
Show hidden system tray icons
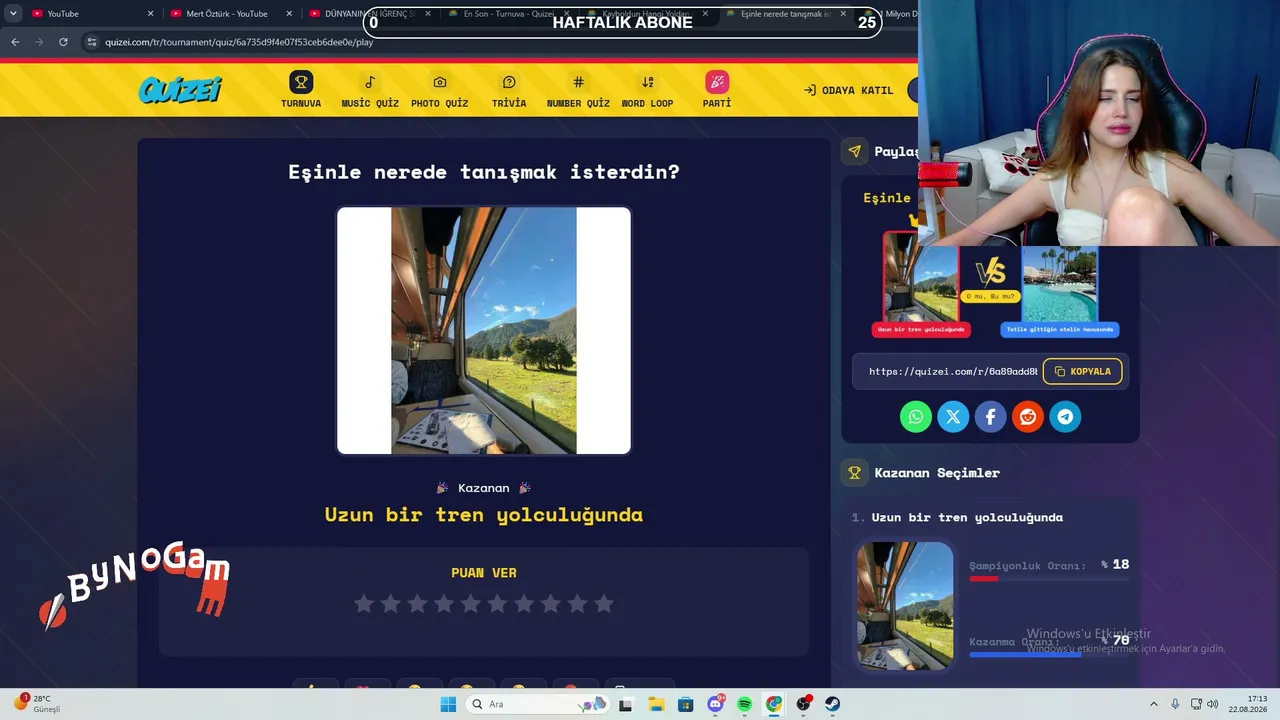[1153, 704]
